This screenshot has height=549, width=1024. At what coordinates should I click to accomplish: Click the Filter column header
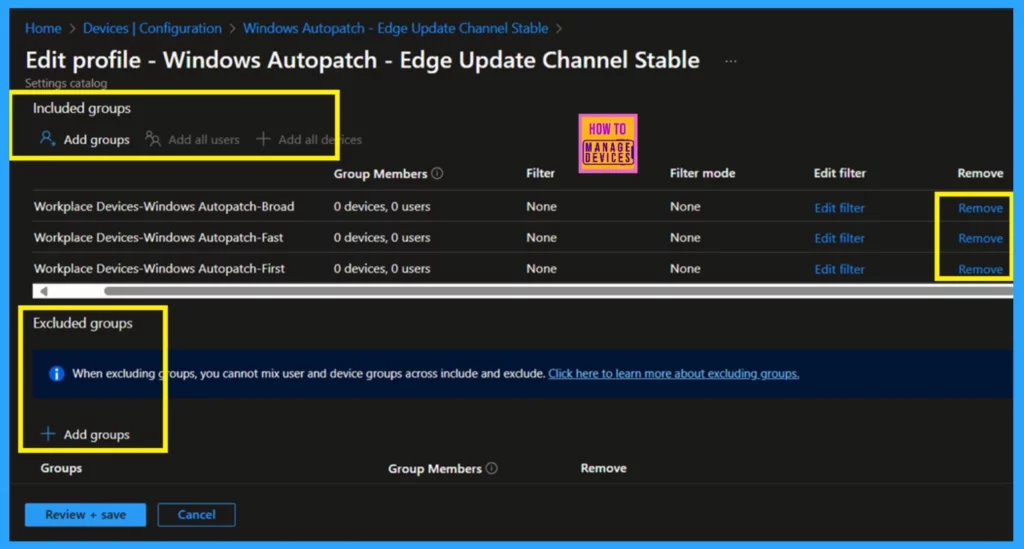tap(541, 173)
